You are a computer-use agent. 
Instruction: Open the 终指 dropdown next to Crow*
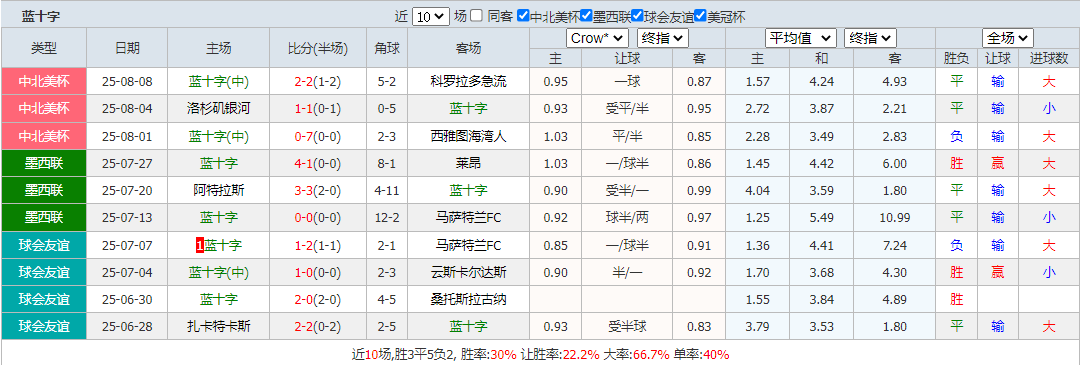pyautogui.click(x=663, y=38)
